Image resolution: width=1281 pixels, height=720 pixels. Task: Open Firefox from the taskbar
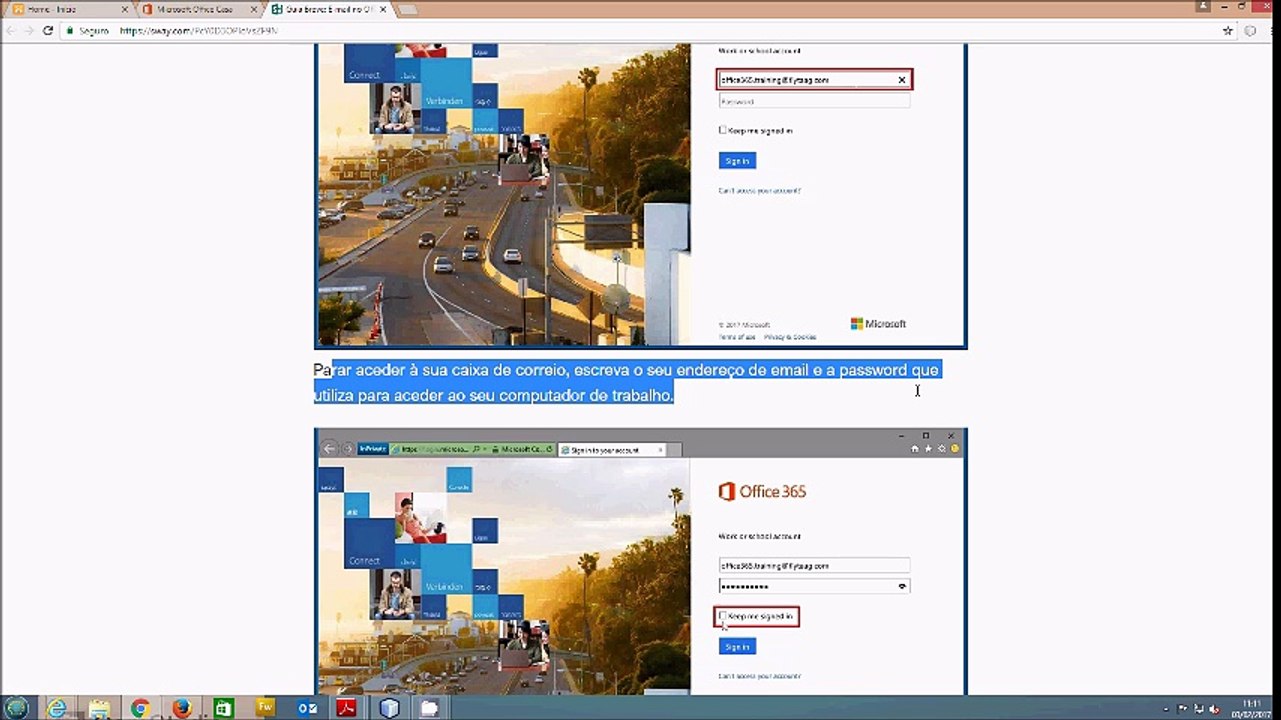pos(182,708)
